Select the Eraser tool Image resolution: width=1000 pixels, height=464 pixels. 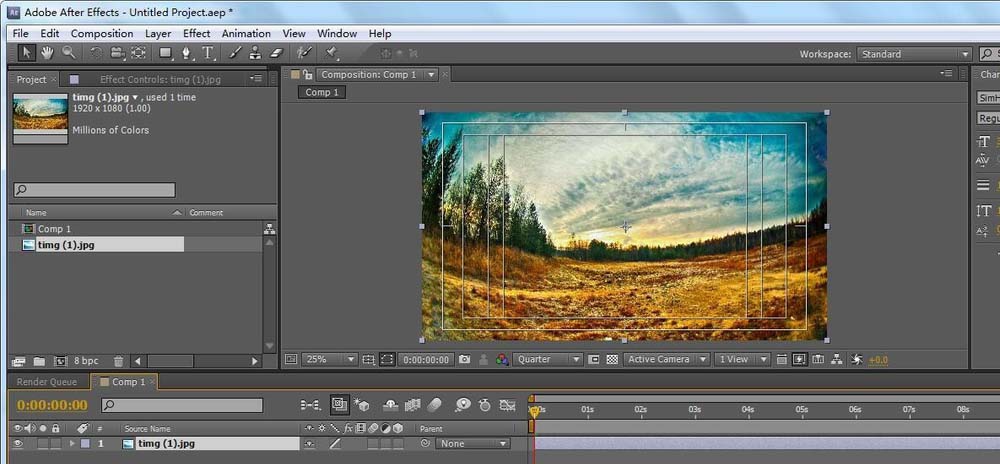click(277, 53)
